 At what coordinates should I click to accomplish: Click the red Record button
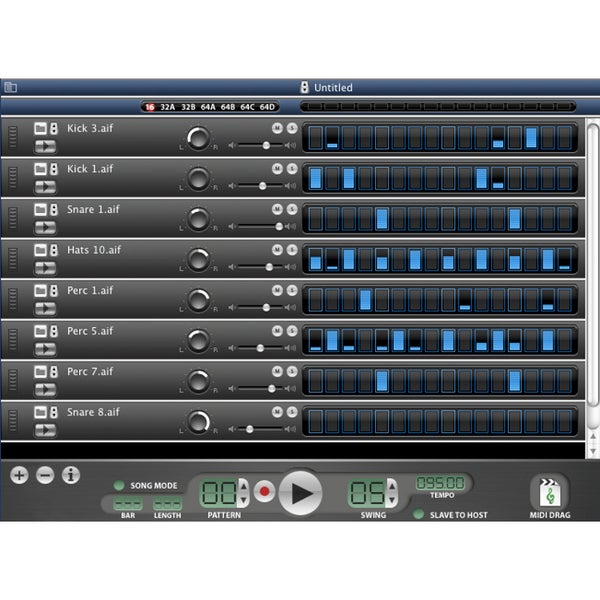coord(264,491)
